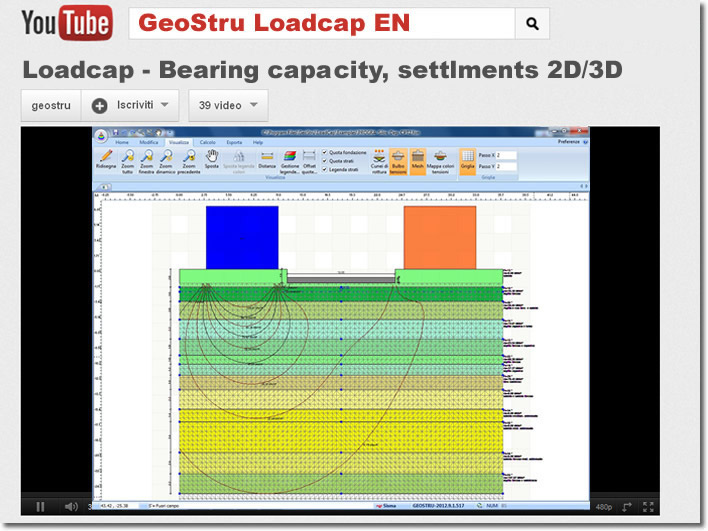Click the video fullscreen icon
Image resolution: width=708 pixels, height=531 pixels.
click(648, 507)
